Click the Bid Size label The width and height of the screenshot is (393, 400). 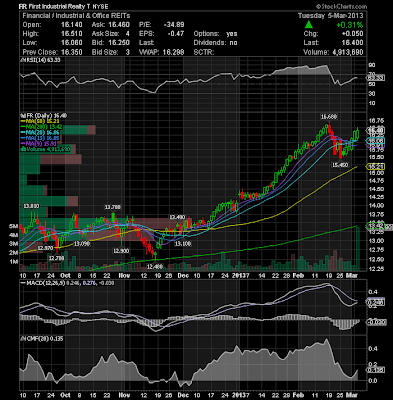pos(105,52)
